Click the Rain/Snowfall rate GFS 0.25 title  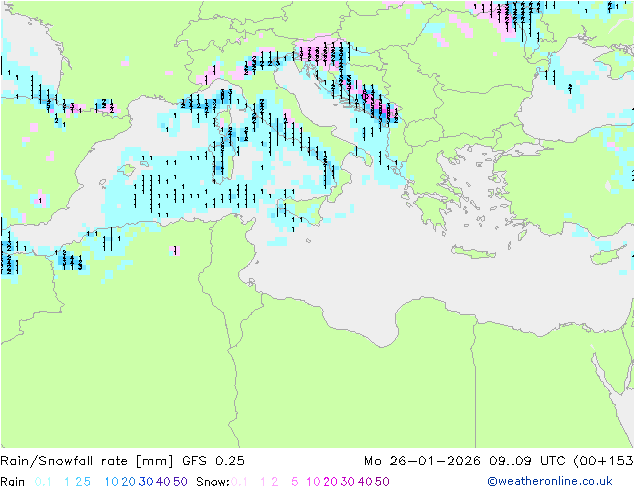click(123, 461)
